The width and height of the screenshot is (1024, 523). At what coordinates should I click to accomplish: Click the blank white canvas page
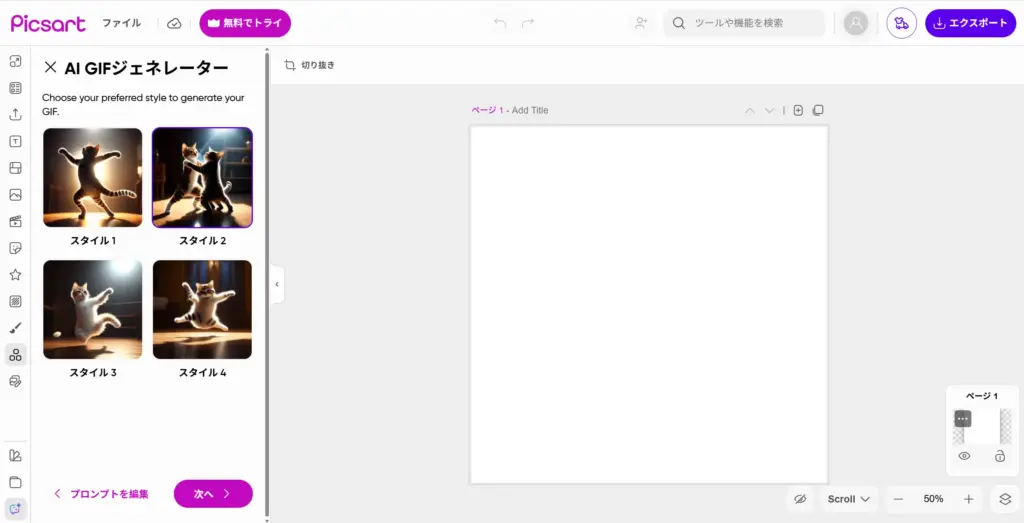pyautogui.click(x=649, y=304)
